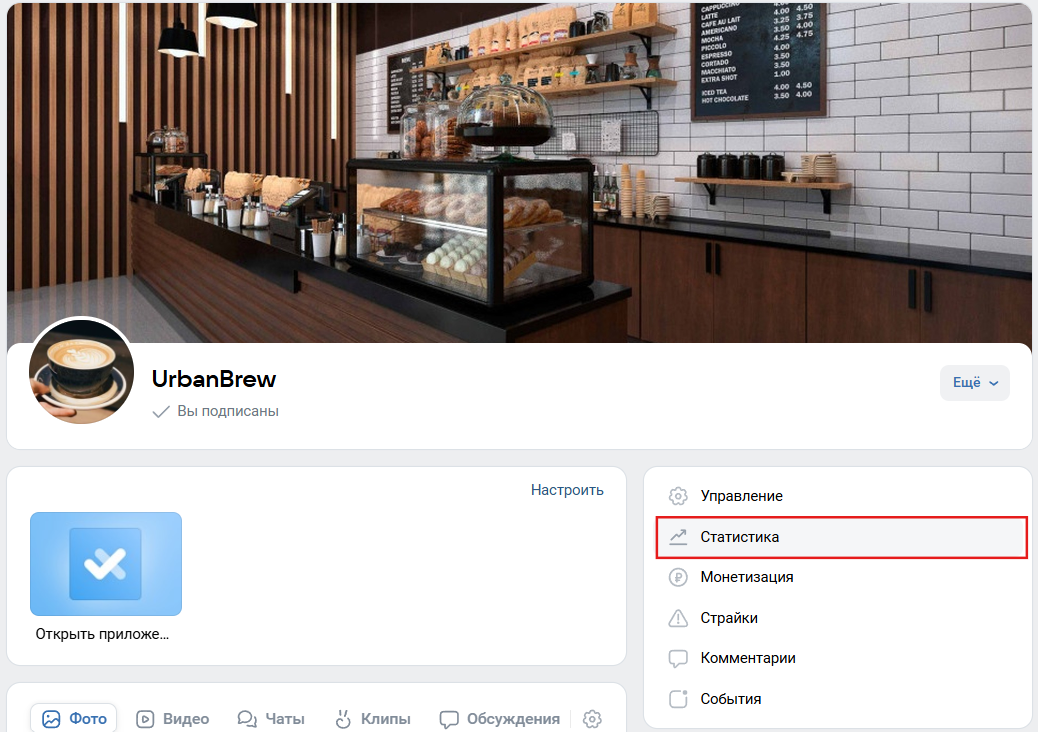Viewport: 1038px width, 732px height.
Task: Switch to the Видео tab
Action: click(x=173, y=719)
